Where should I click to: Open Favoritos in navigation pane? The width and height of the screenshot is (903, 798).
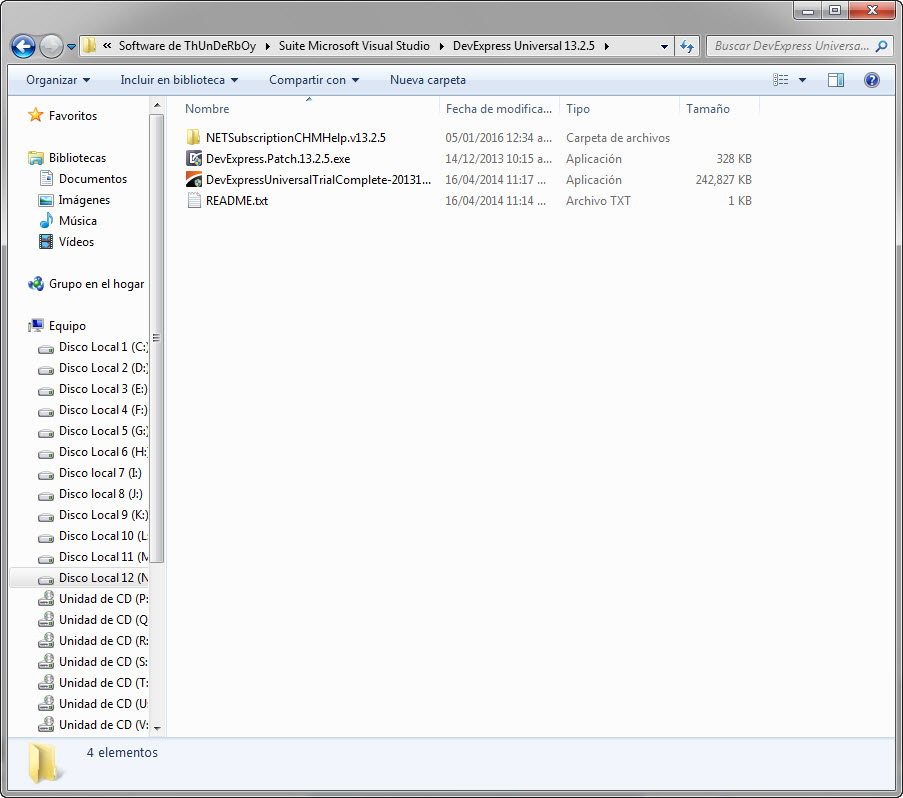(73, 116)
